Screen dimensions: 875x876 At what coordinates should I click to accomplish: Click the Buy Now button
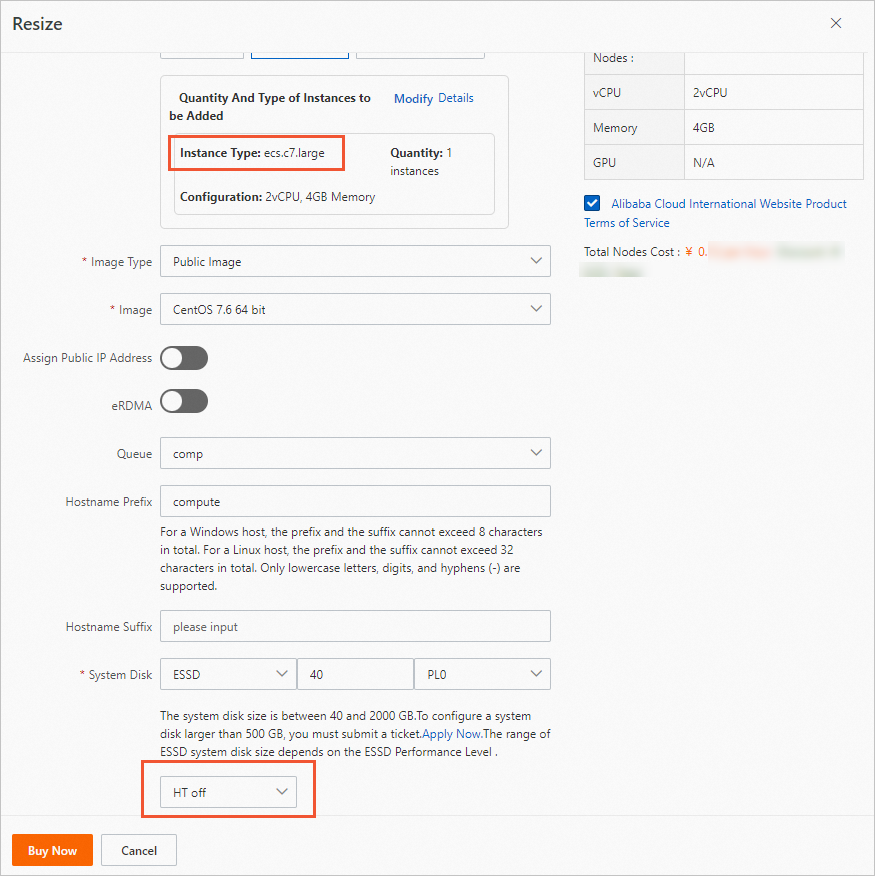(x=52, y=850)
